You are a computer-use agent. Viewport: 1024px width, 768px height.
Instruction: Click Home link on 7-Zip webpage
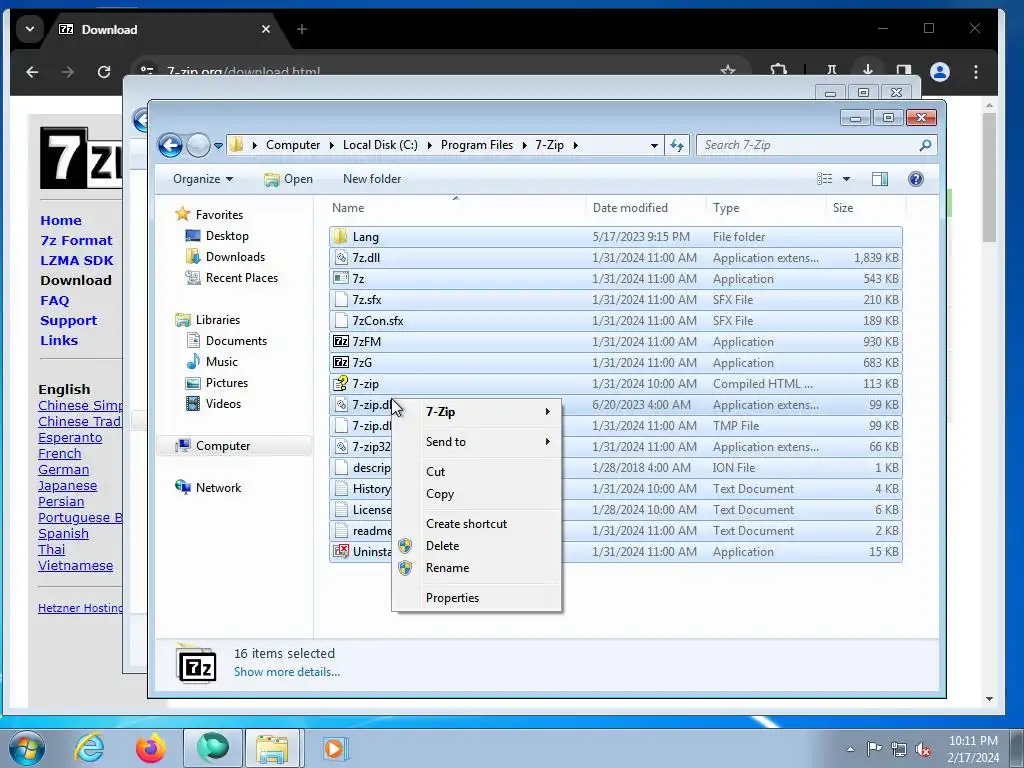61,221
